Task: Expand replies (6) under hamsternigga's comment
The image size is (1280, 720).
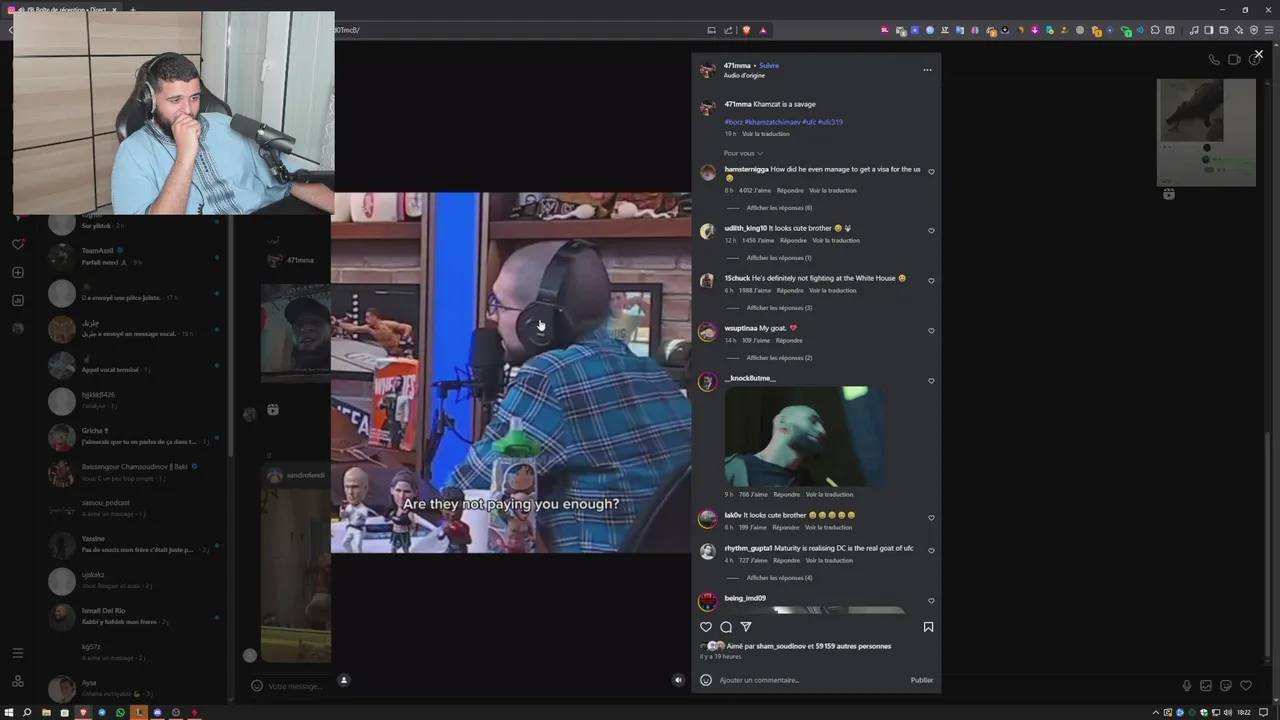Action: (779, 208)
